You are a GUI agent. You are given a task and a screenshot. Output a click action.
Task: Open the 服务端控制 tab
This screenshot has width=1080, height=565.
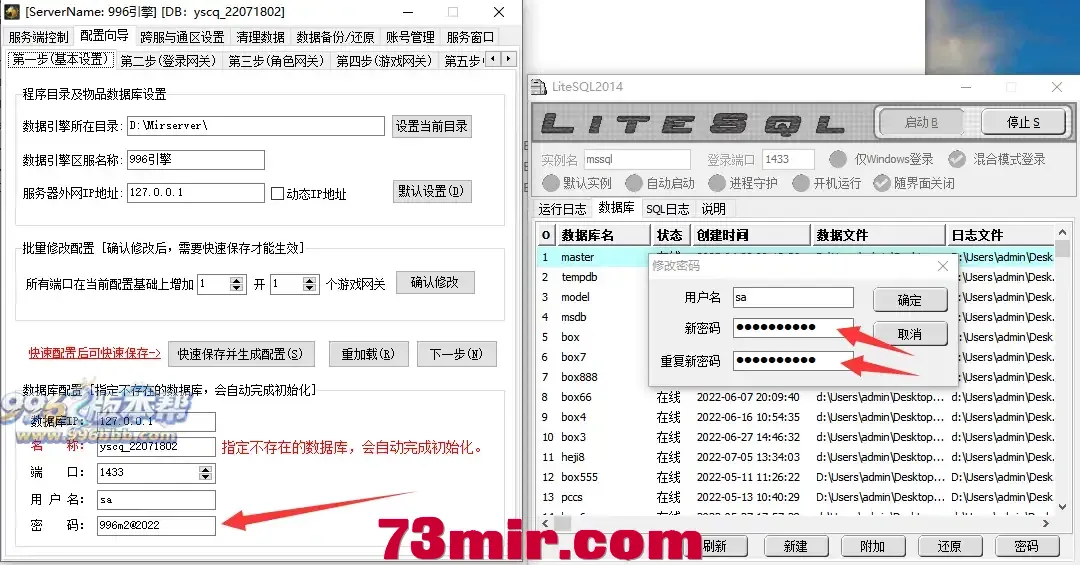tap(39, 37)
